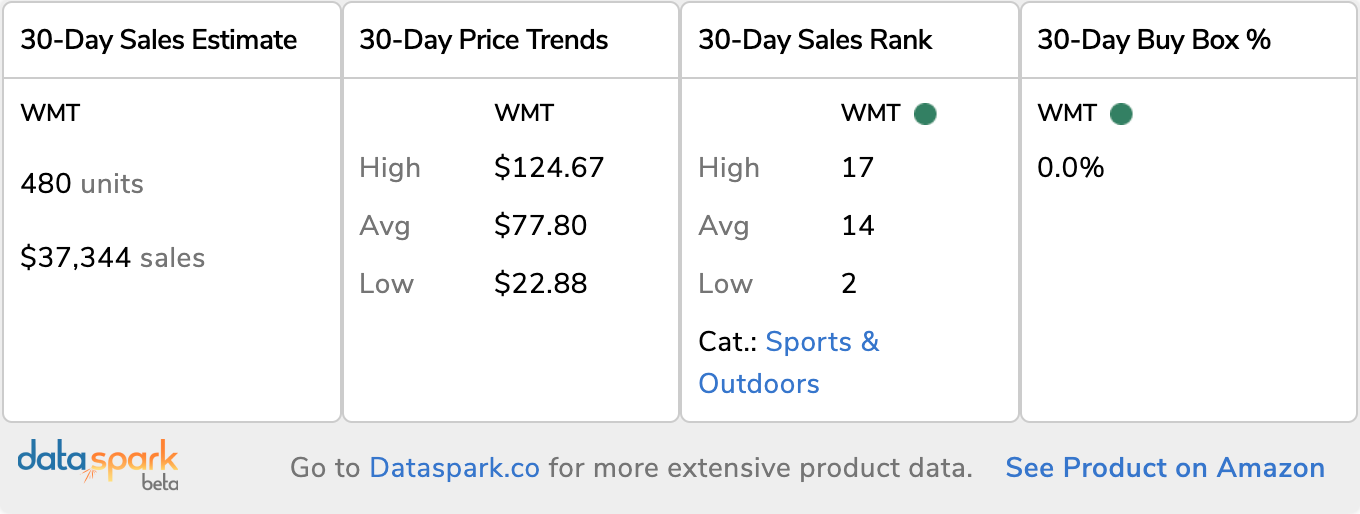Viewport: 1360px width, 514px height.
Task: Select the 30-Day Sales Rank header
Action: pos(815,40)
